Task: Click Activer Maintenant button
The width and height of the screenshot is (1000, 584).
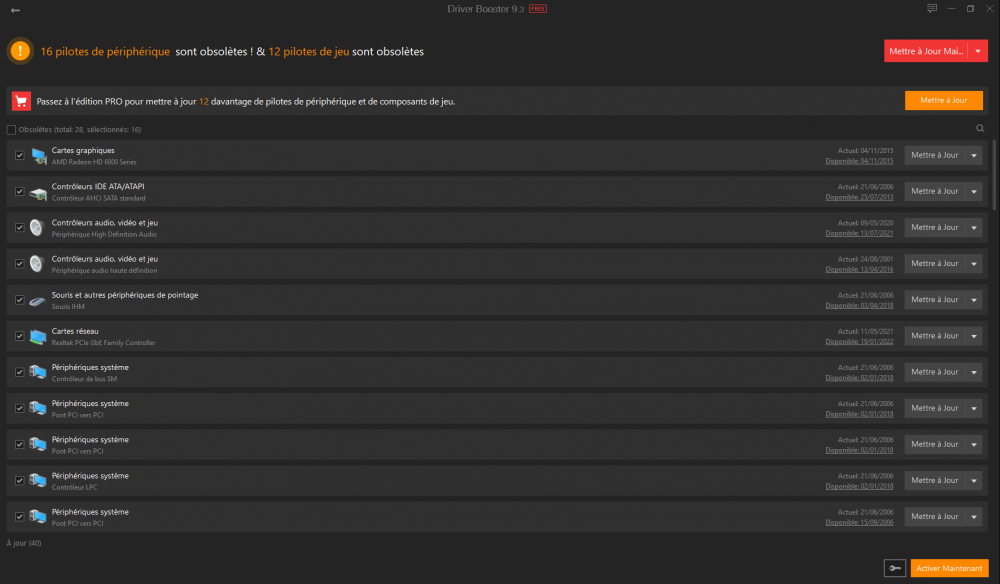Action: (949, 568)
